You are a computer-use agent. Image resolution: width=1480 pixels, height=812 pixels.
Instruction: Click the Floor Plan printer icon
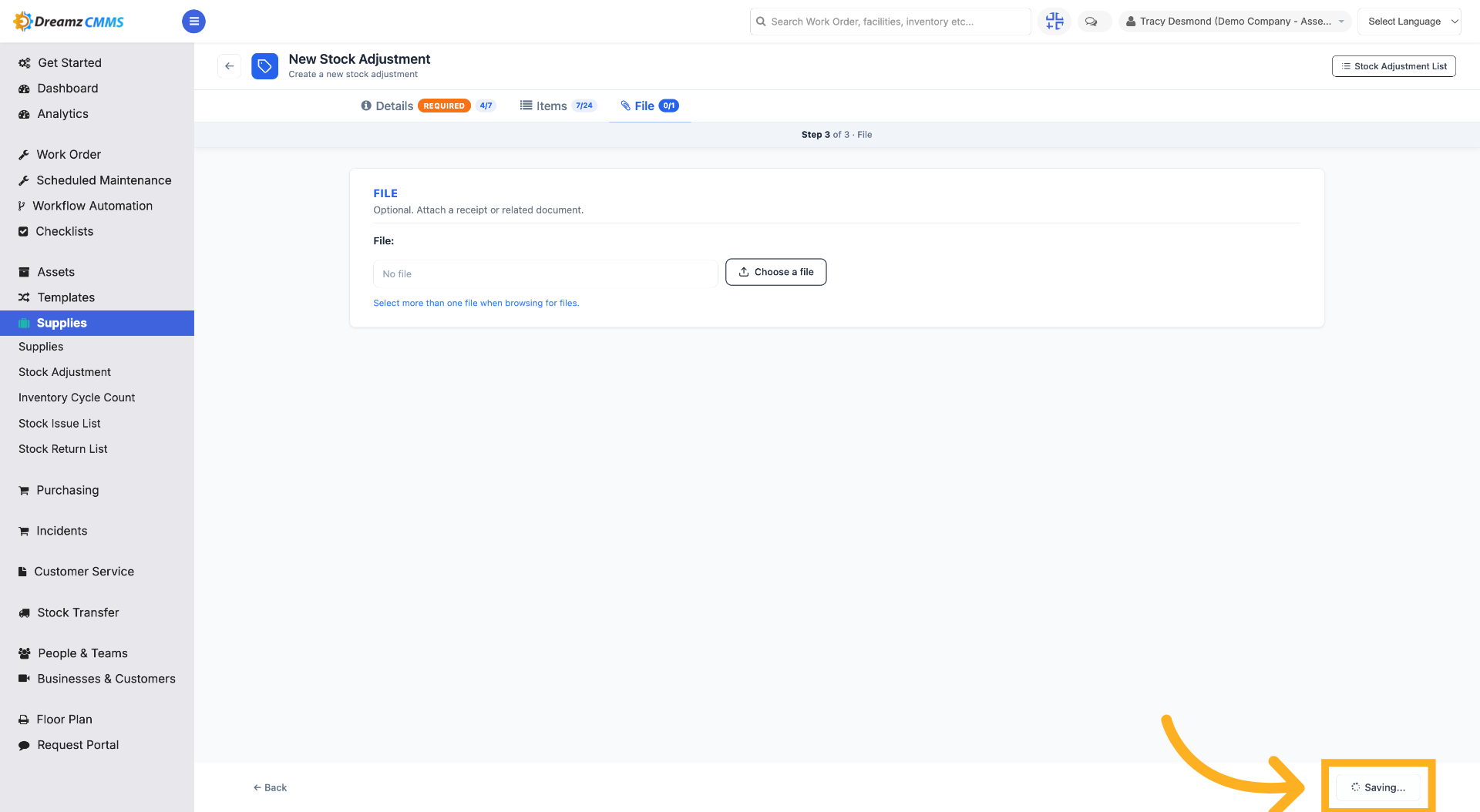click(24, 720)
